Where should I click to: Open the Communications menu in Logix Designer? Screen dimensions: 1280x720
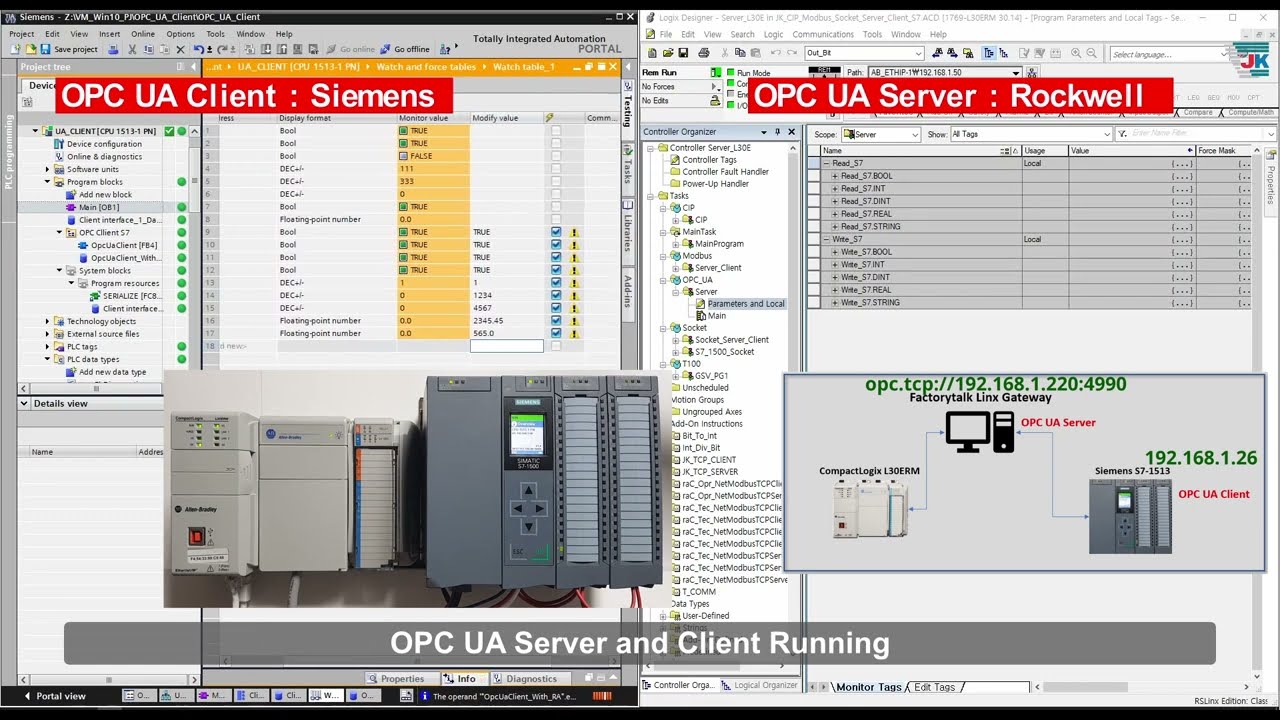(823, 34)
